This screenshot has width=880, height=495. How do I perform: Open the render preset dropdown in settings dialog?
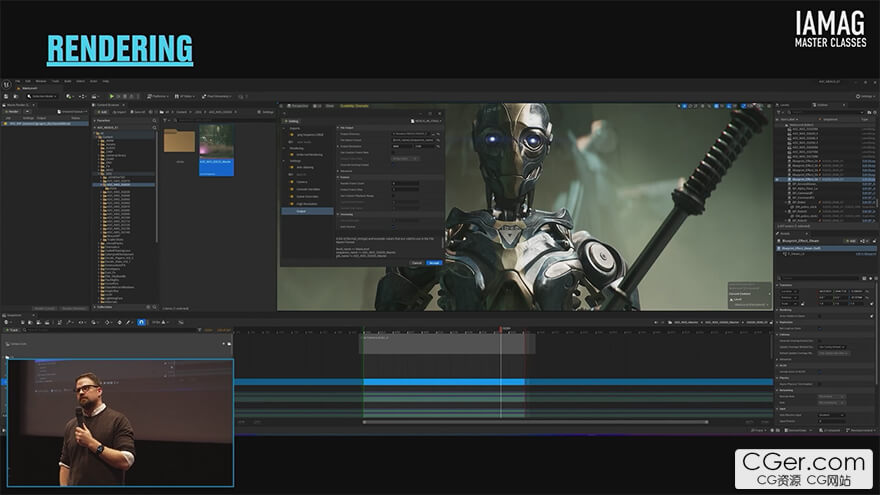426,121
